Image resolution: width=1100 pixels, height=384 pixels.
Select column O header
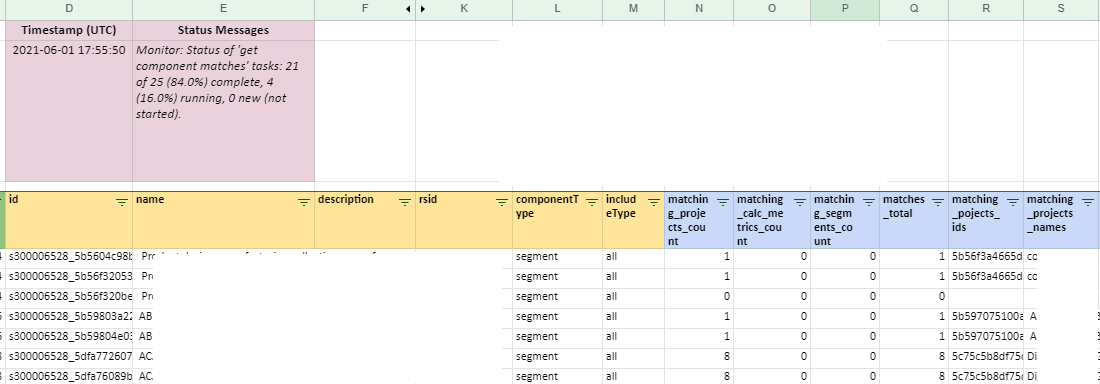tap(772, 9)
